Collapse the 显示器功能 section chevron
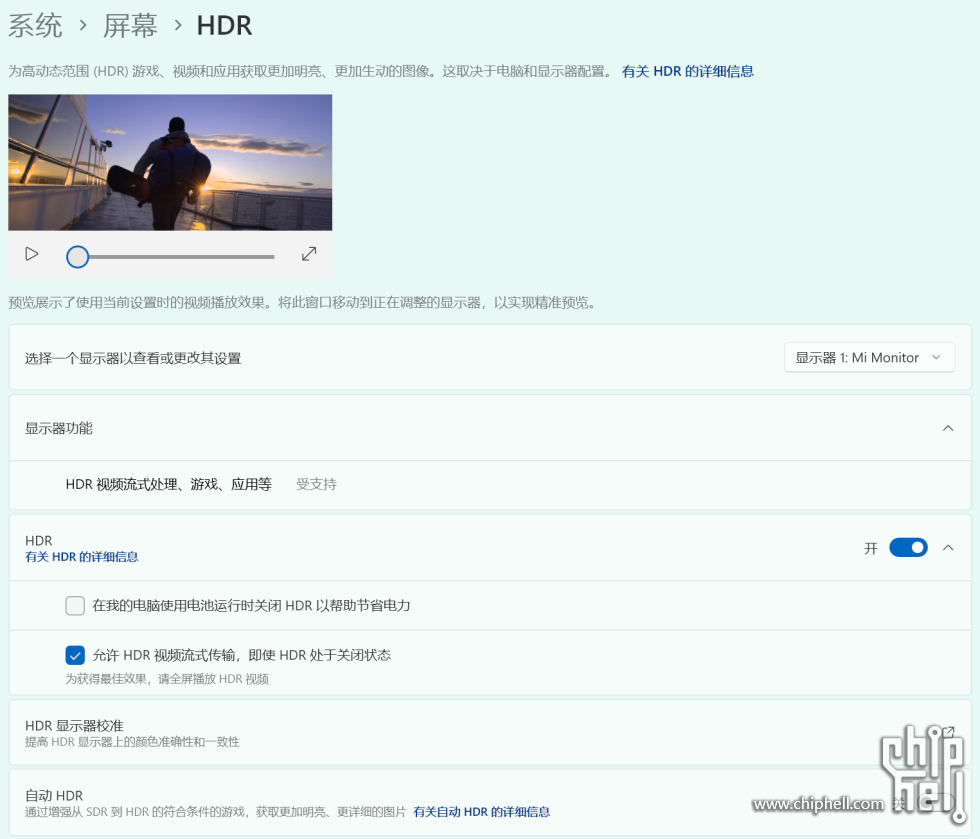980x839 pixels. click(948, 428)
